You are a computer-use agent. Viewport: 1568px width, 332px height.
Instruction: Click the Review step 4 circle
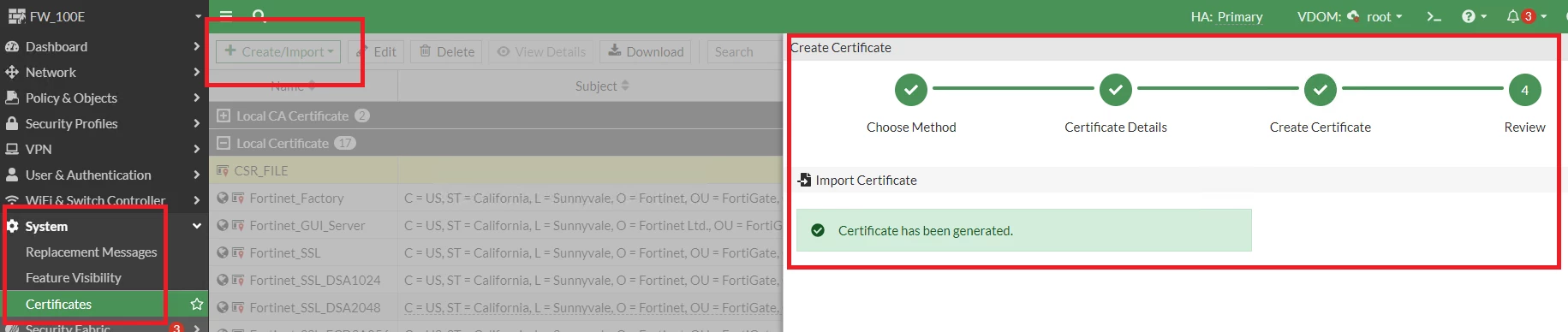pos(1525,90)
